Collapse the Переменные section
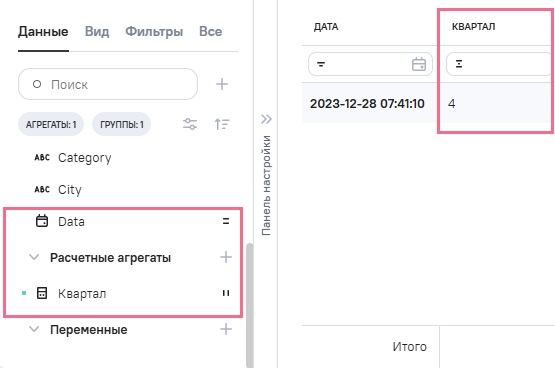Image resolution: width=555 pixels, height=368 pixels. click(x=34, y=329)
